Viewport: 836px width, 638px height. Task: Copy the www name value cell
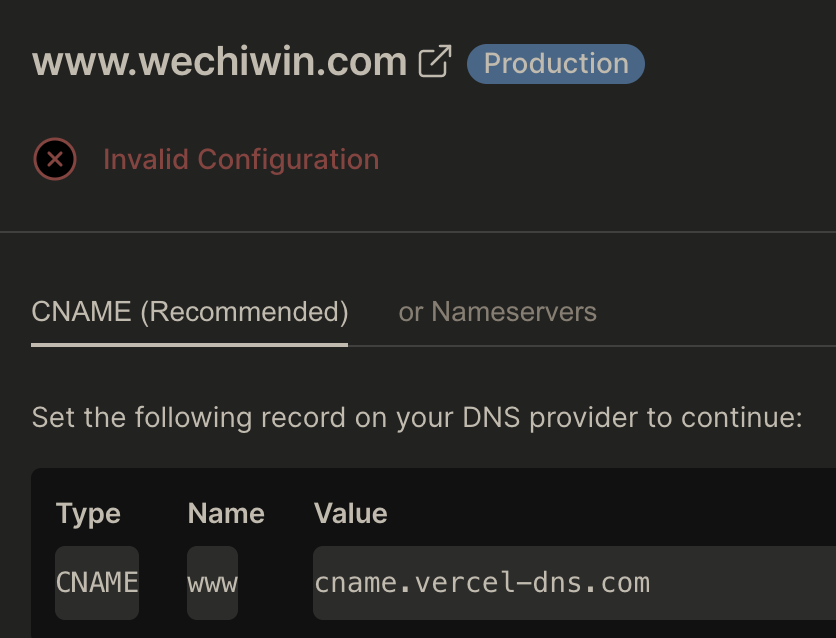coord(212,582)
